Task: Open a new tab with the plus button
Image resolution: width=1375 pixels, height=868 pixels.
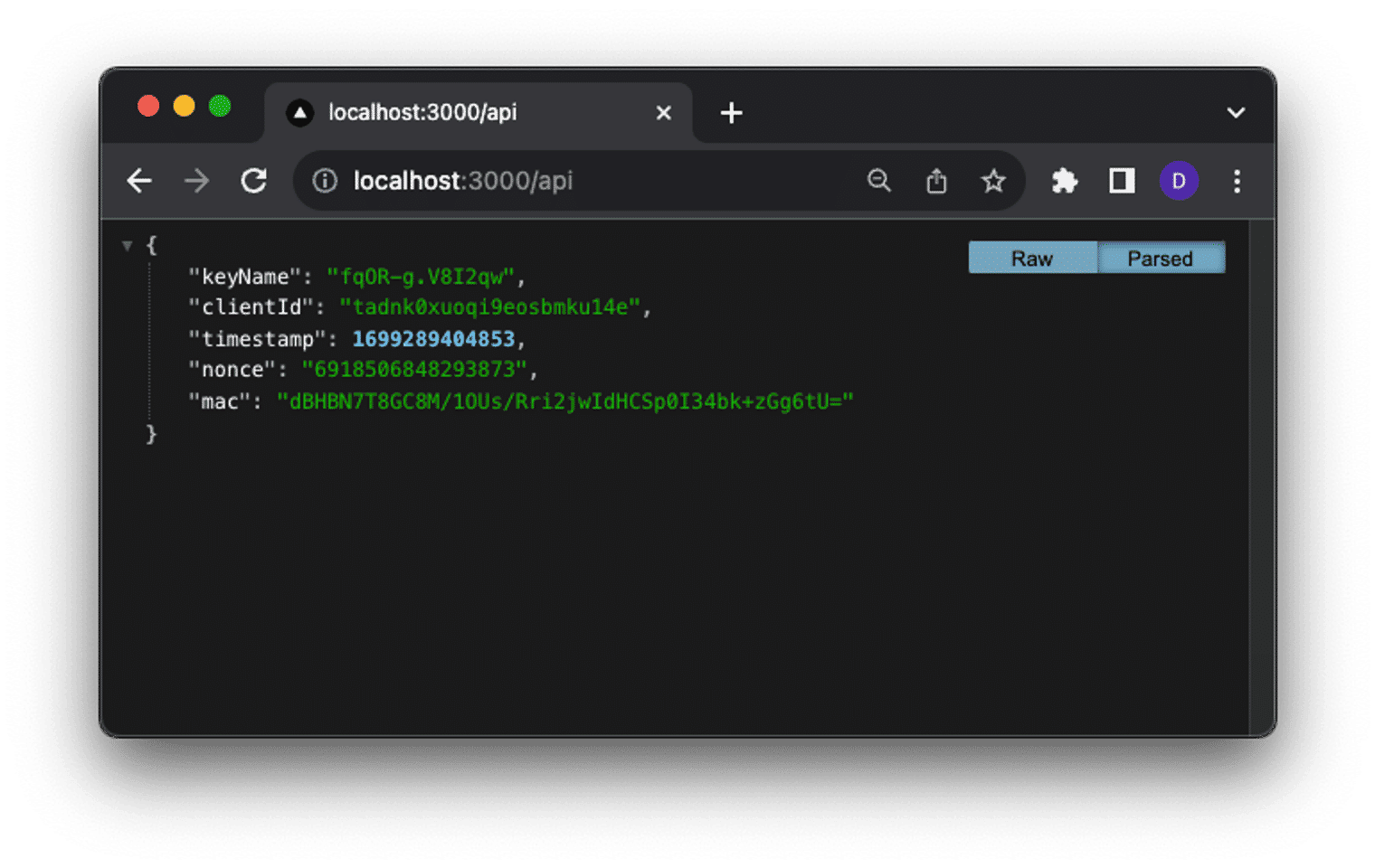Action: pyautogui.click(x=731, y=112)
